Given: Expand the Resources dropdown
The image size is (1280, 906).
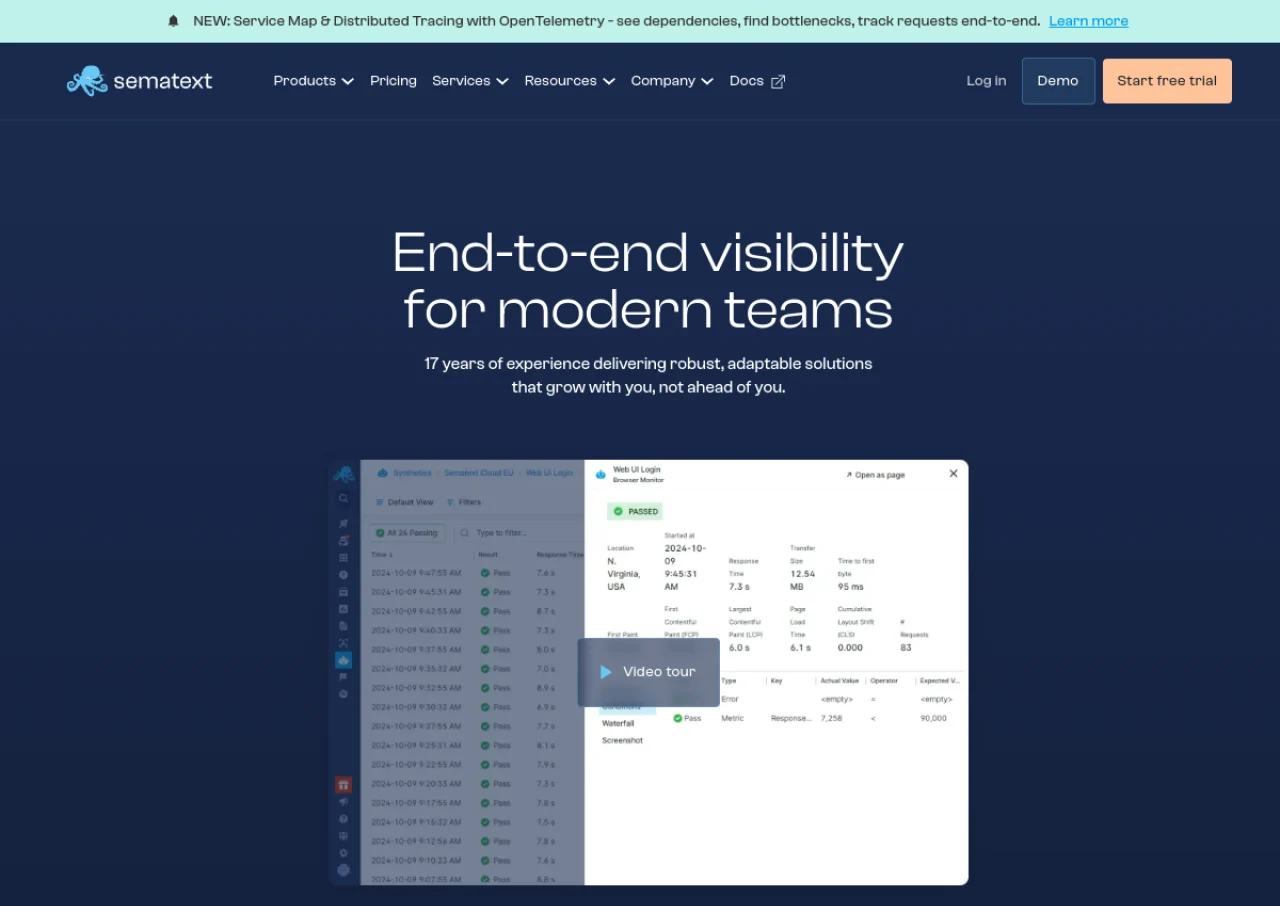Looking at the screenshot, I should (569, 81).
